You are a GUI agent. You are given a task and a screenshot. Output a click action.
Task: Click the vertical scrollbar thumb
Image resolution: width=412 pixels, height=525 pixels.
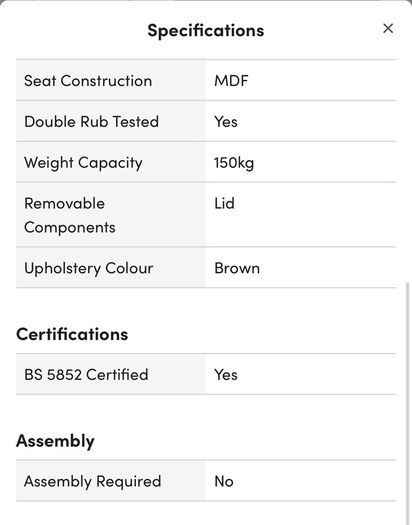(407, 402)
